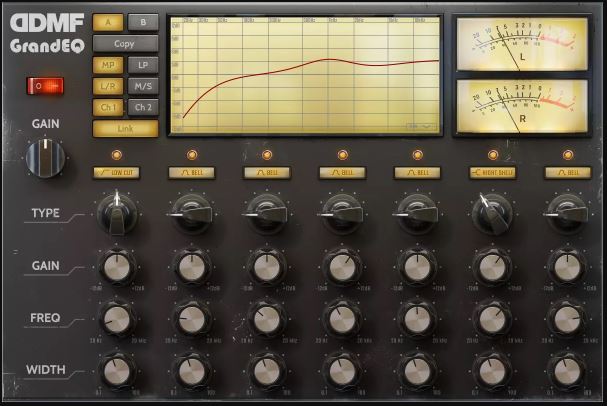Screen dimensions: 607x406
Task: Select Ch 2 channel button
Action: (143, 107)
